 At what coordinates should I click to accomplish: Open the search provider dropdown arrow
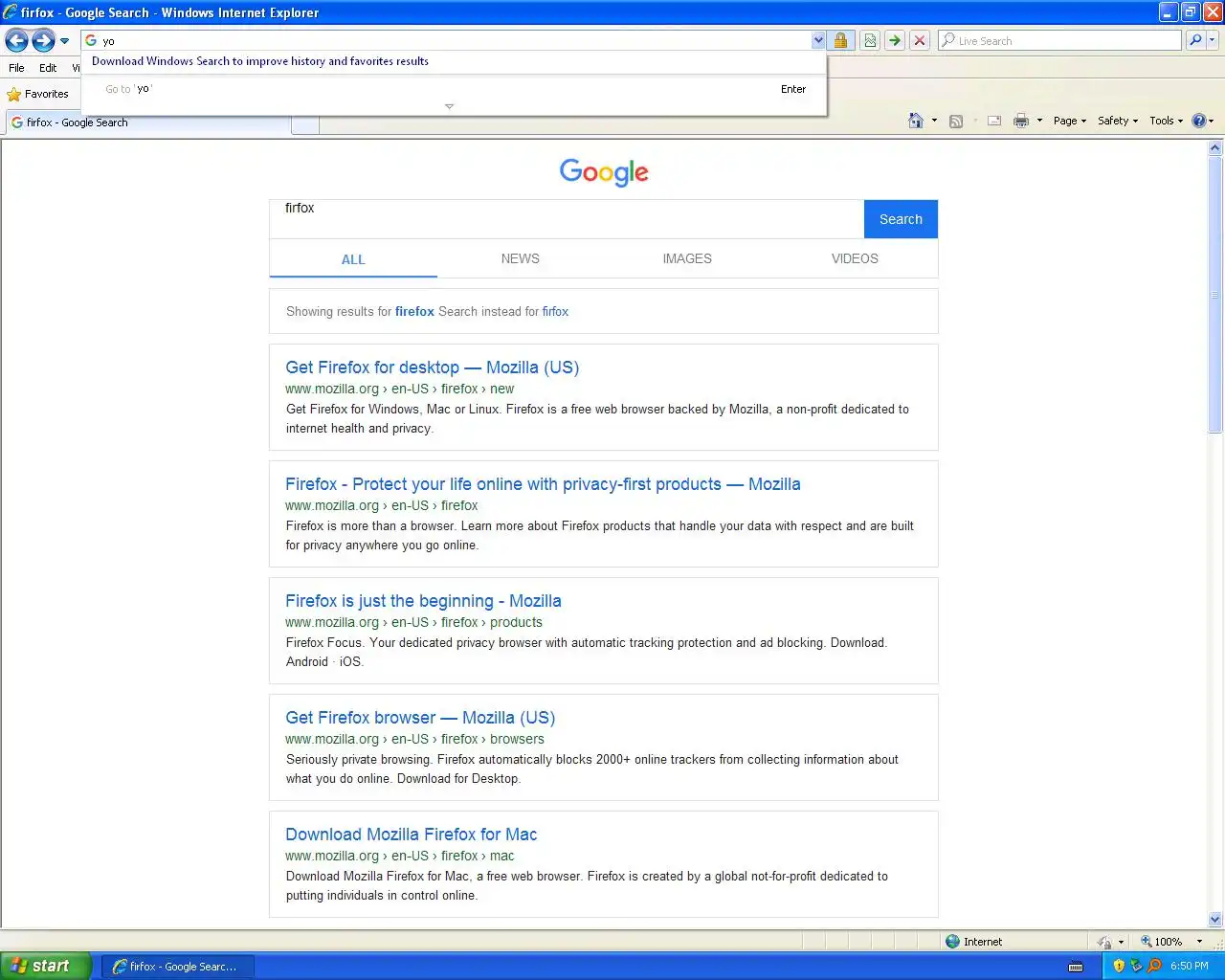tap(1213, 40)
